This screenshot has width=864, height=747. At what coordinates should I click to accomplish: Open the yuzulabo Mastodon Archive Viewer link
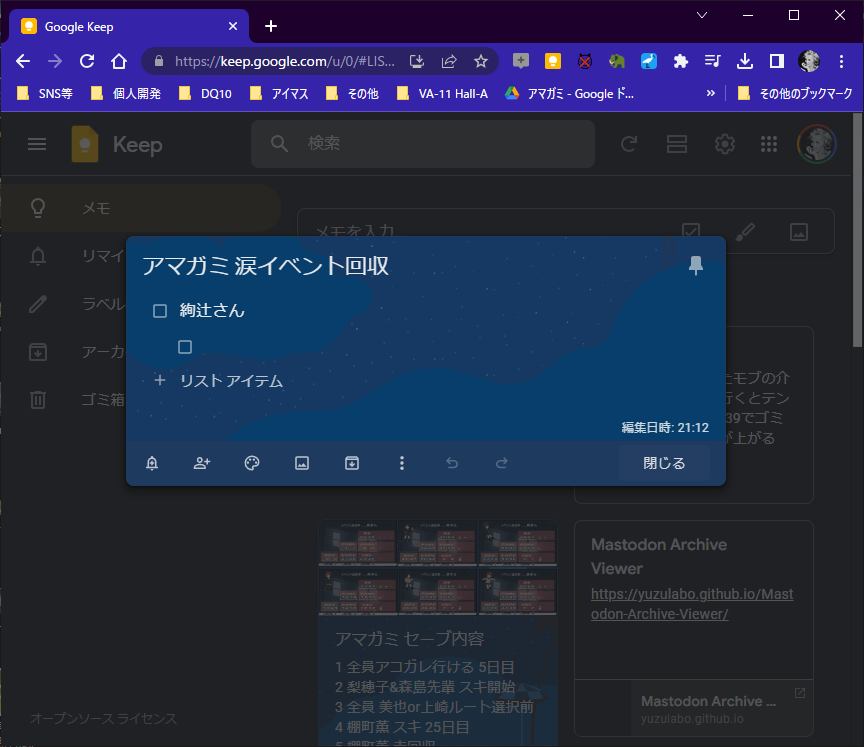(691, 604)
